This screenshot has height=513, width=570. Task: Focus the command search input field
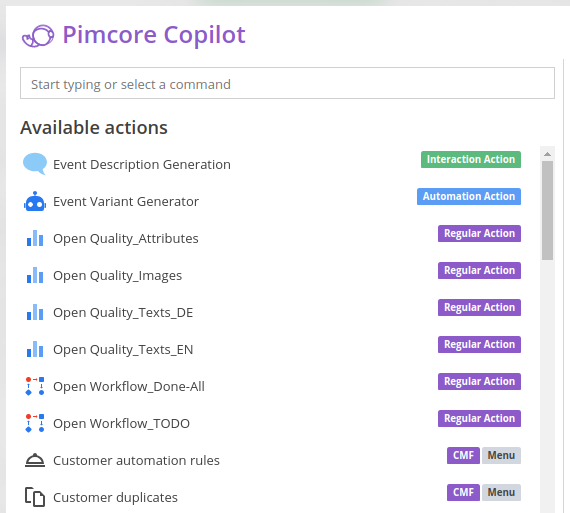[x=287, y=83]
